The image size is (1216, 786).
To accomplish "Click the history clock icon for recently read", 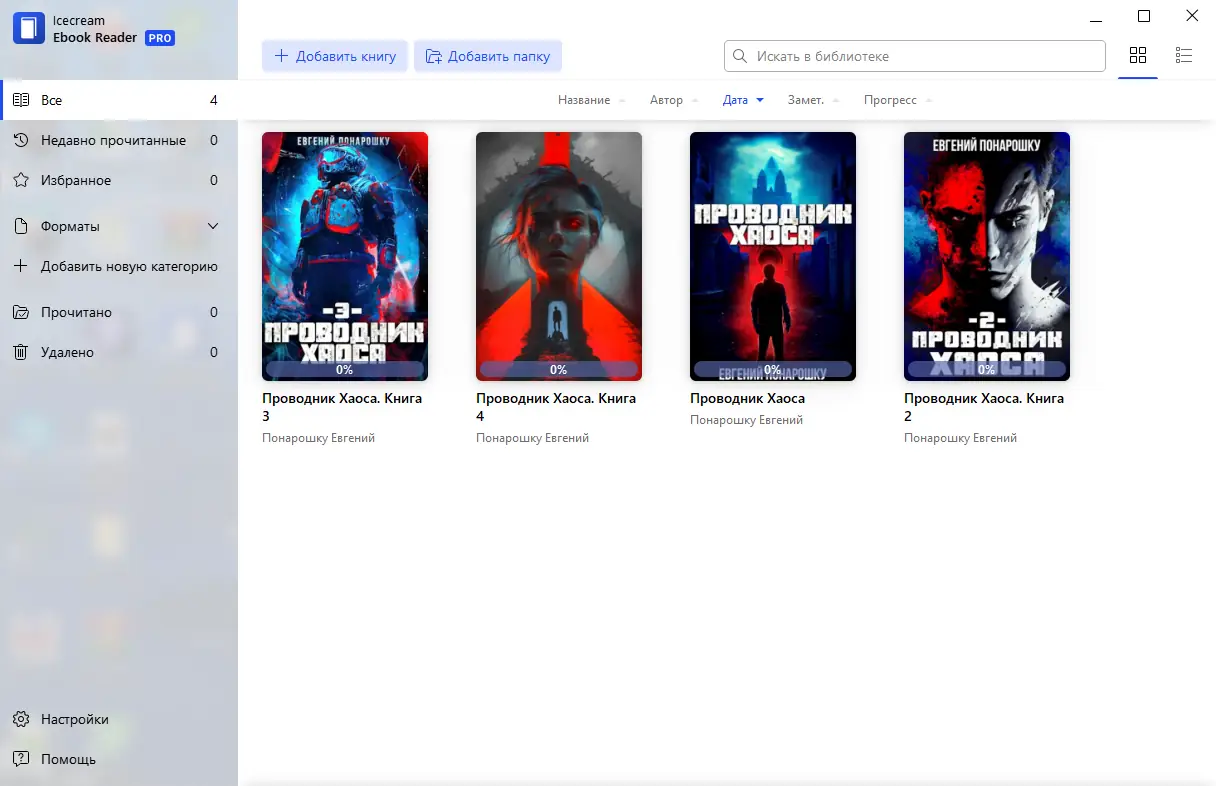I will coord(21,140).
